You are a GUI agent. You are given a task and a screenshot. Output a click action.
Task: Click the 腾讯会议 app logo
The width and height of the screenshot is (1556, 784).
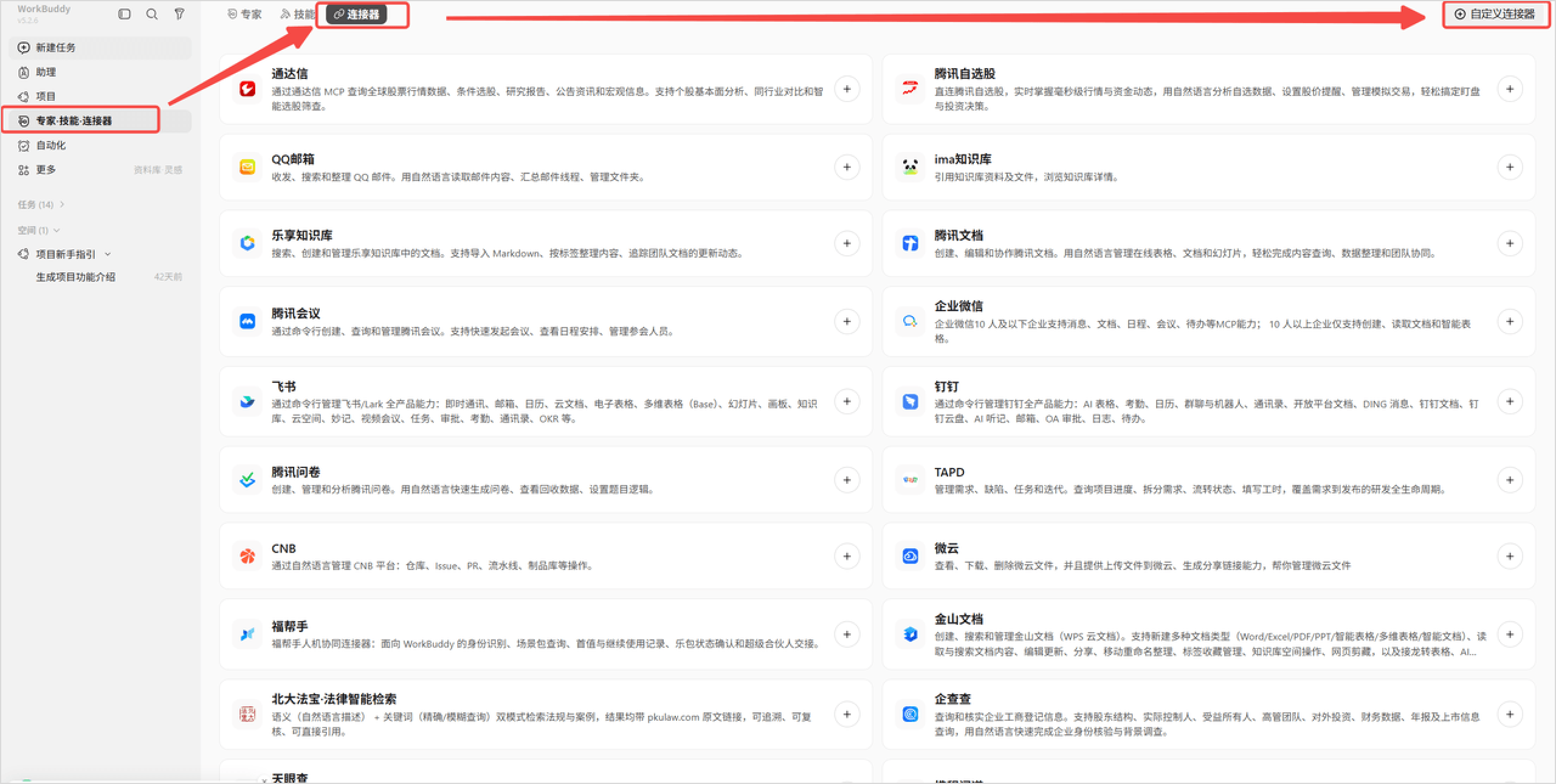pos(247,322)
